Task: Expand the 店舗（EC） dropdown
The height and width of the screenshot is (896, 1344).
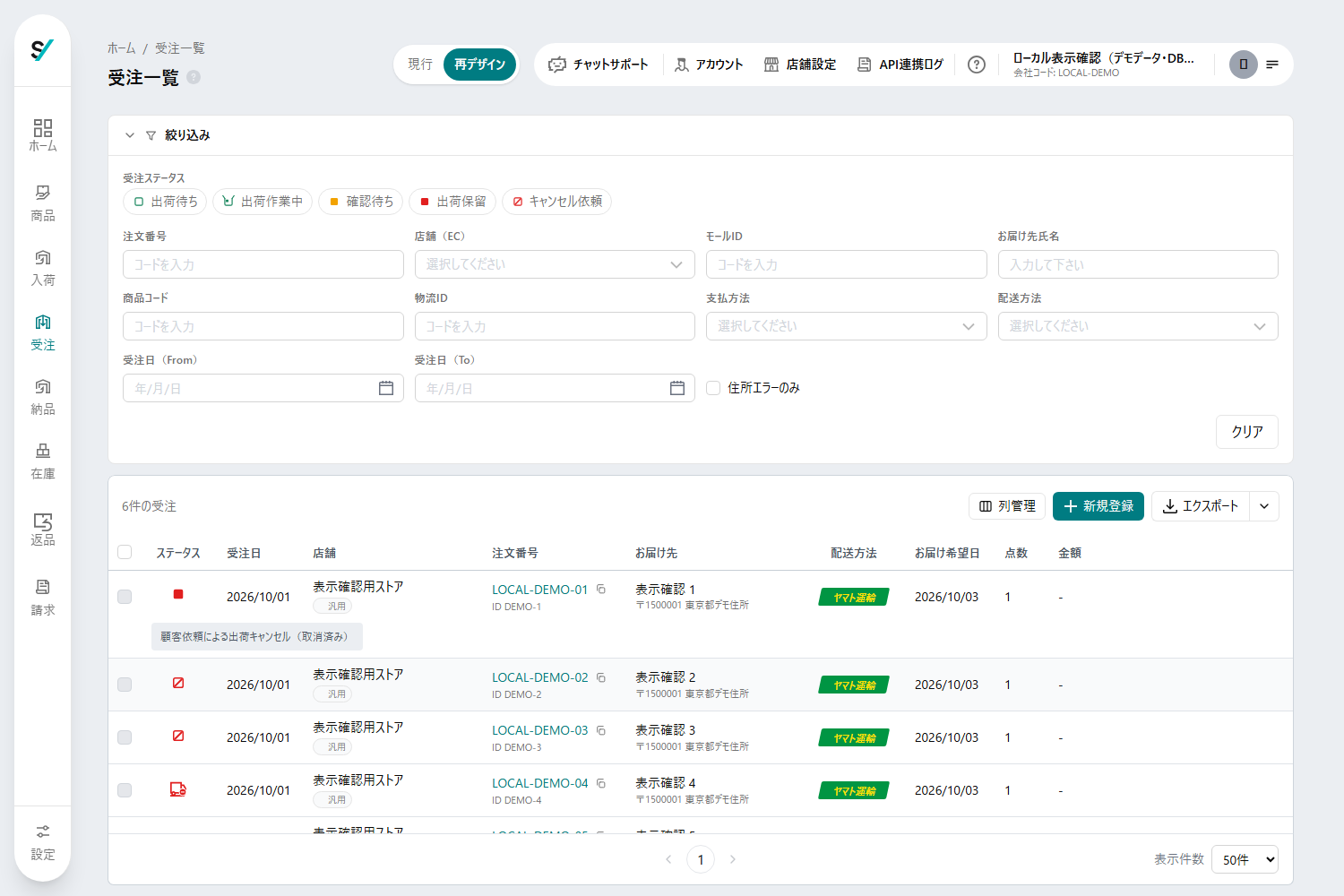Action: pyautogui.click(x=555, y=264)
